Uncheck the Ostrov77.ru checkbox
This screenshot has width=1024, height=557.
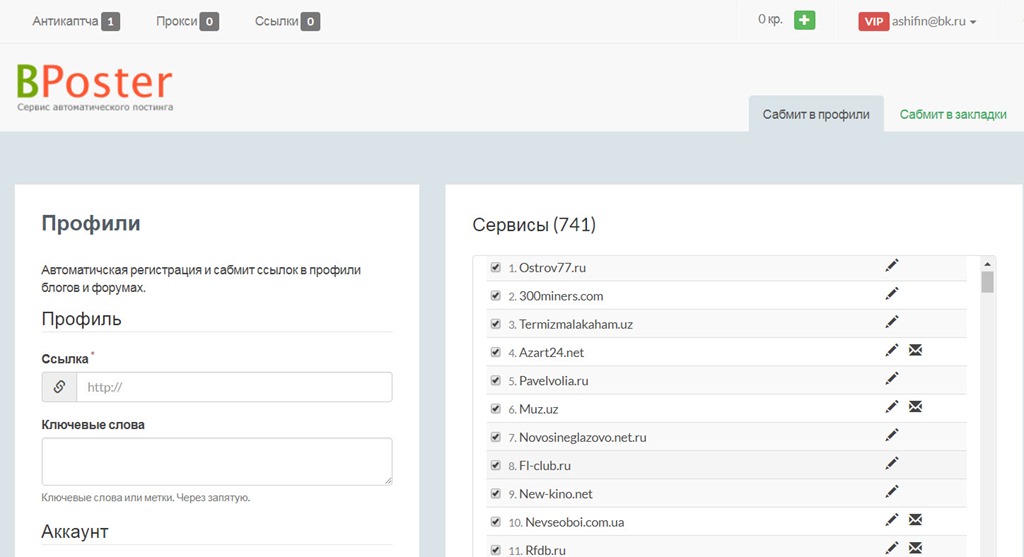click(495, 267)
